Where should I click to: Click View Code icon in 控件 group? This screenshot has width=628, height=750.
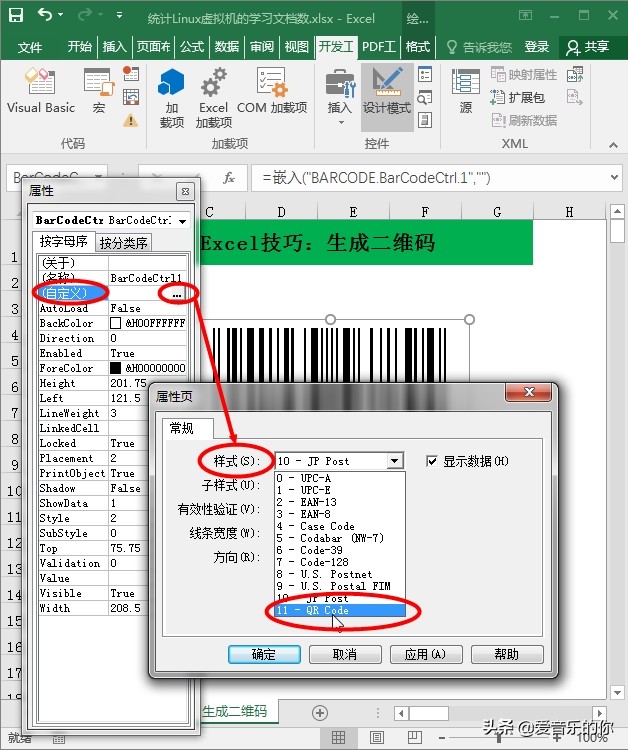click(x=425, y=98)
